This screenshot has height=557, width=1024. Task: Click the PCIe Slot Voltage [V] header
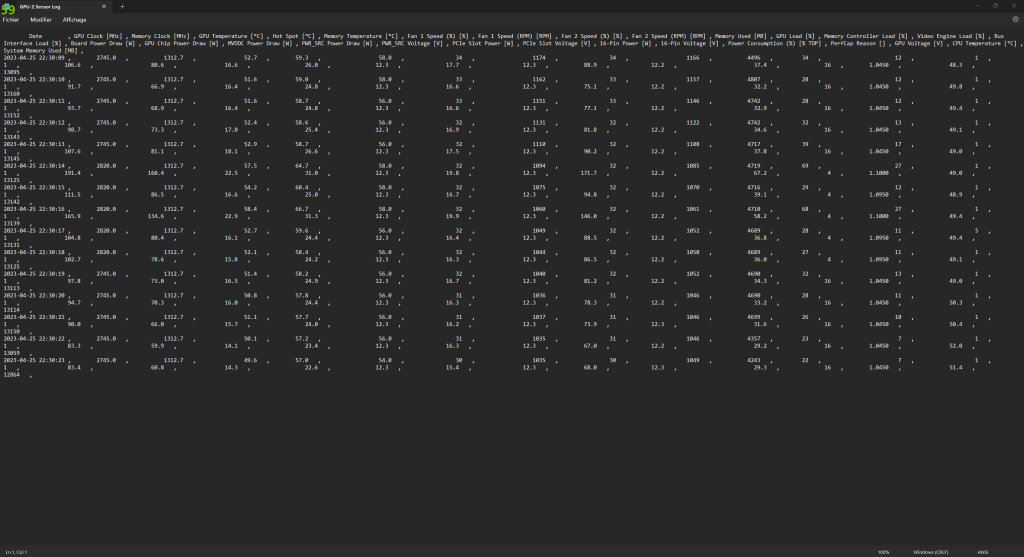[x=557, y=44]
